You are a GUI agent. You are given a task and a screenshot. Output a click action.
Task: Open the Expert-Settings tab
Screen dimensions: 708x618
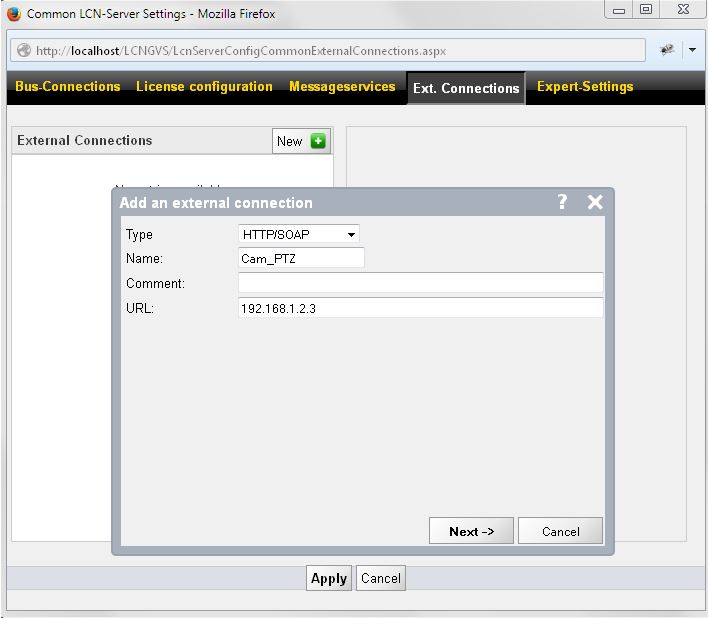pos(585,87)
